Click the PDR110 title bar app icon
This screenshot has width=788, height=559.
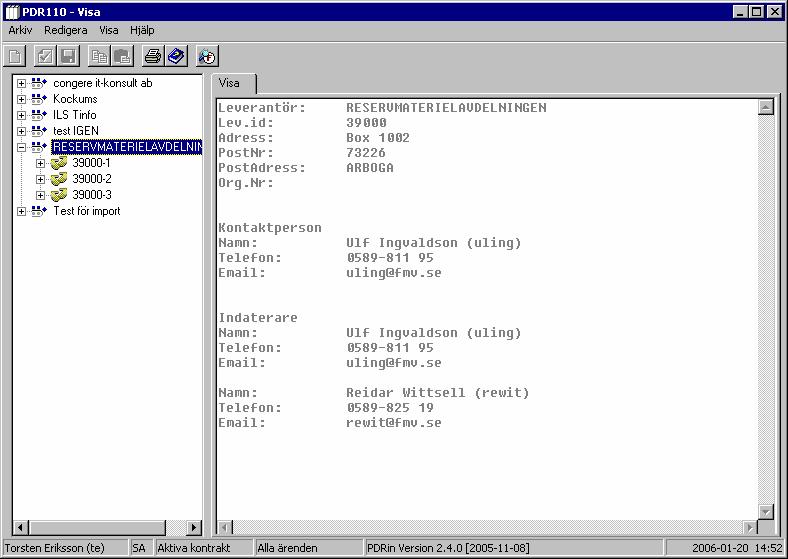point(12,12)
